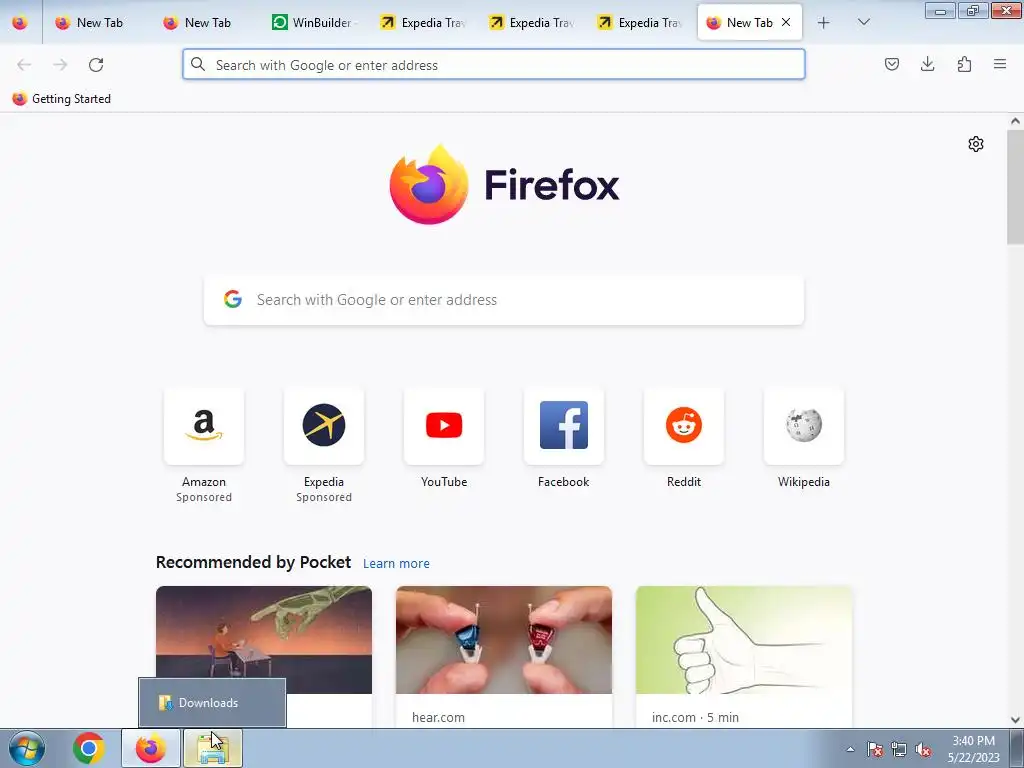Show hidden system tray icons
The width and height of the screenshot is (1024, 768).
(850, 749)
